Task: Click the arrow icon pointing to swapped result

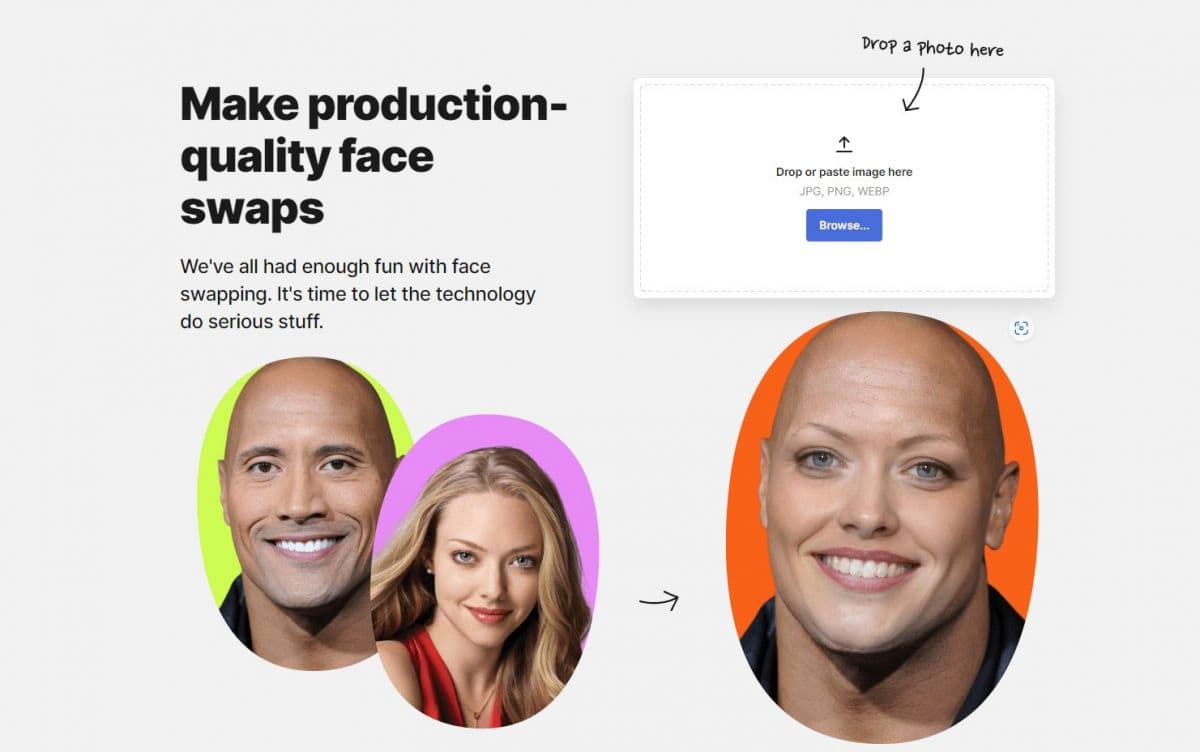Action: click(x=659, y=600)
